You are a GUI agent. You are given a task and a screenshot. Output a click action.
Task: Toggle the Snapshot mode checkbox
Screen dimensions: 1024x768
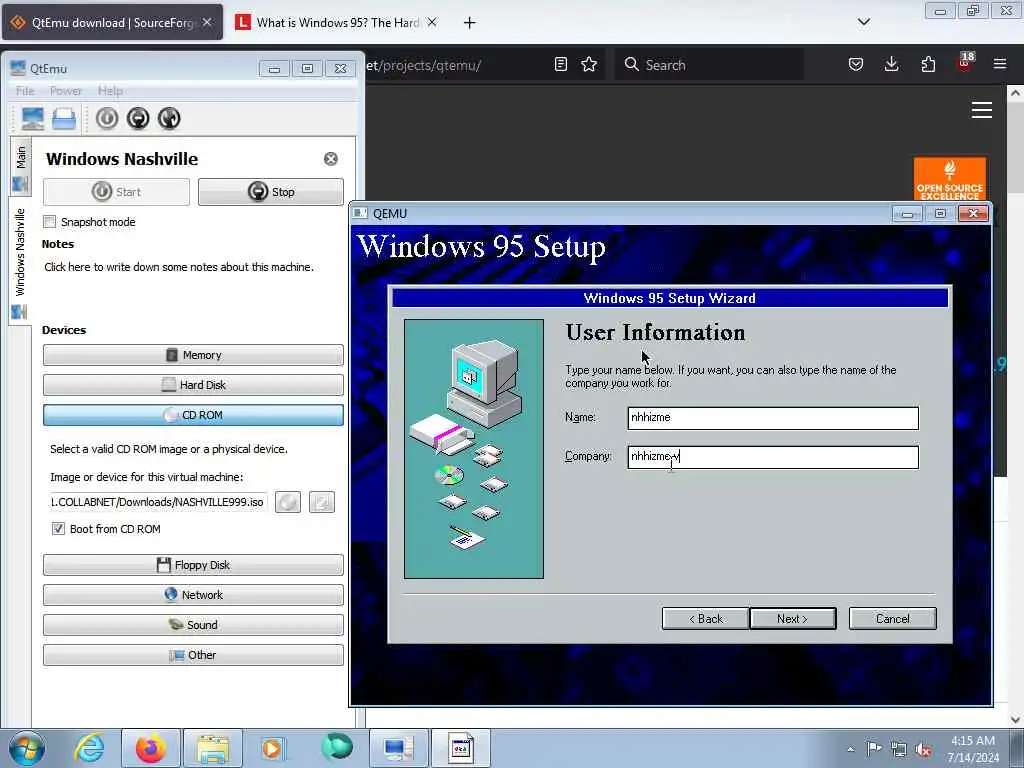click(50, 222)
